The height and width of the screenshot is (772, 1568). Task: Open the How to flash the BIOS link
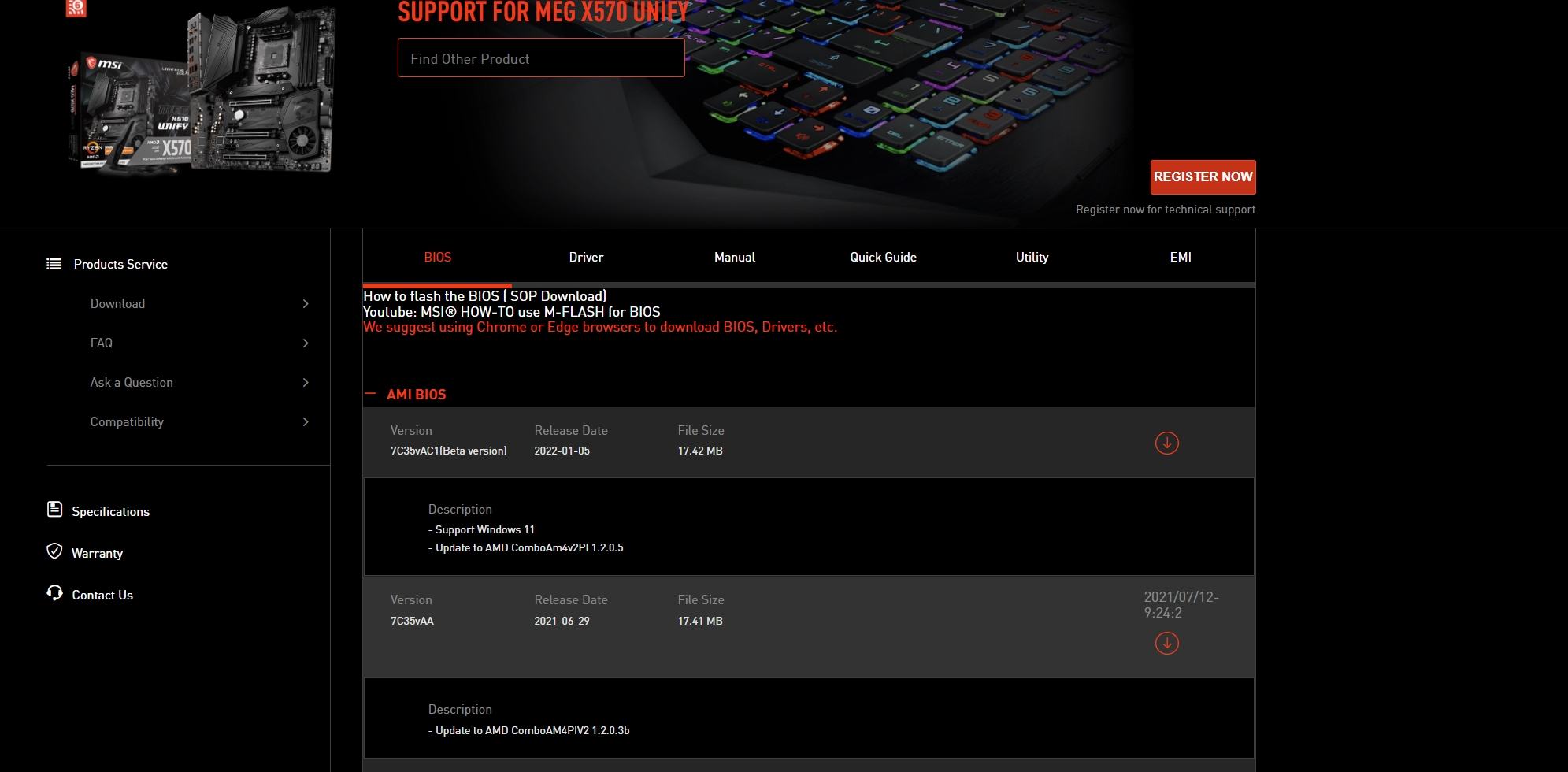(484, 296)
